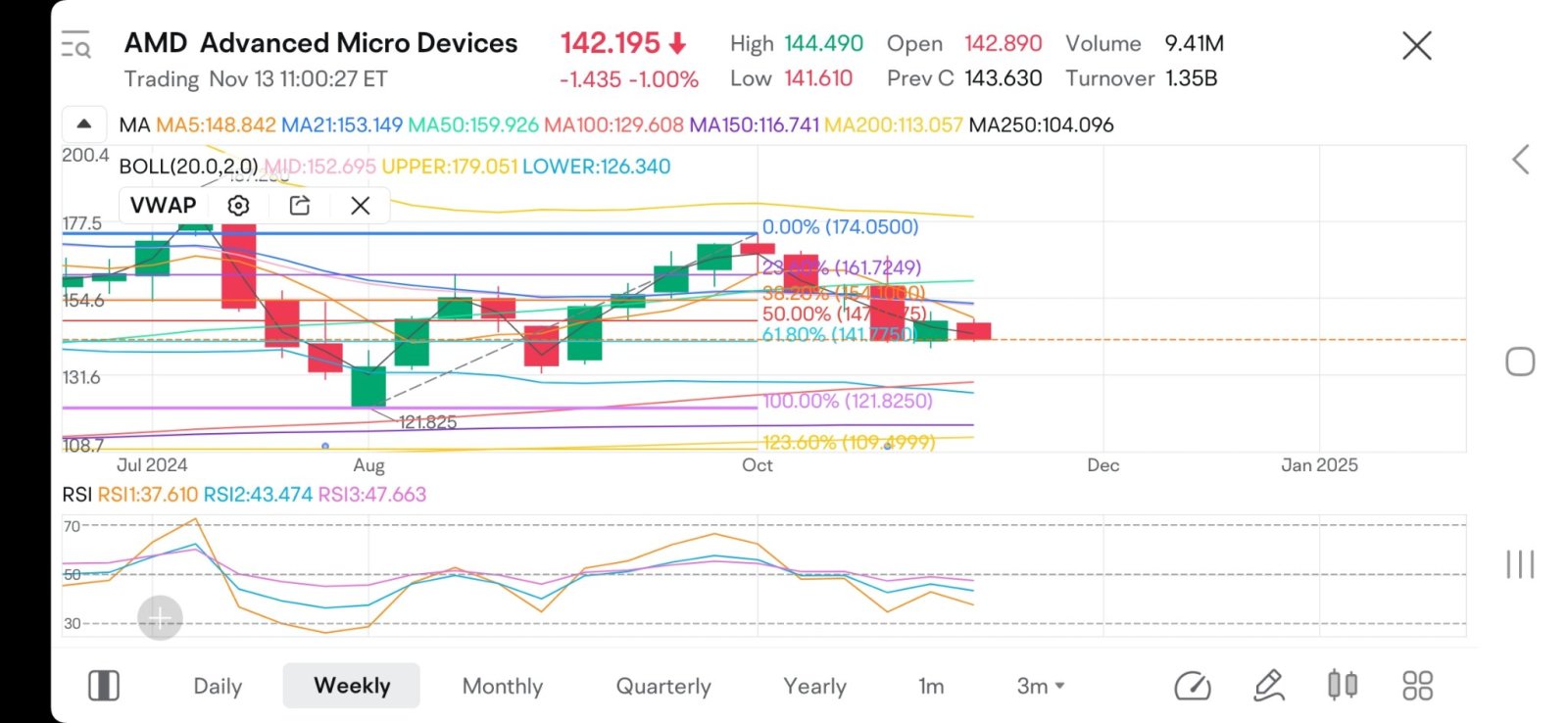
Task: Switch to the Monthly timeframe
Action: click(503, 687)
